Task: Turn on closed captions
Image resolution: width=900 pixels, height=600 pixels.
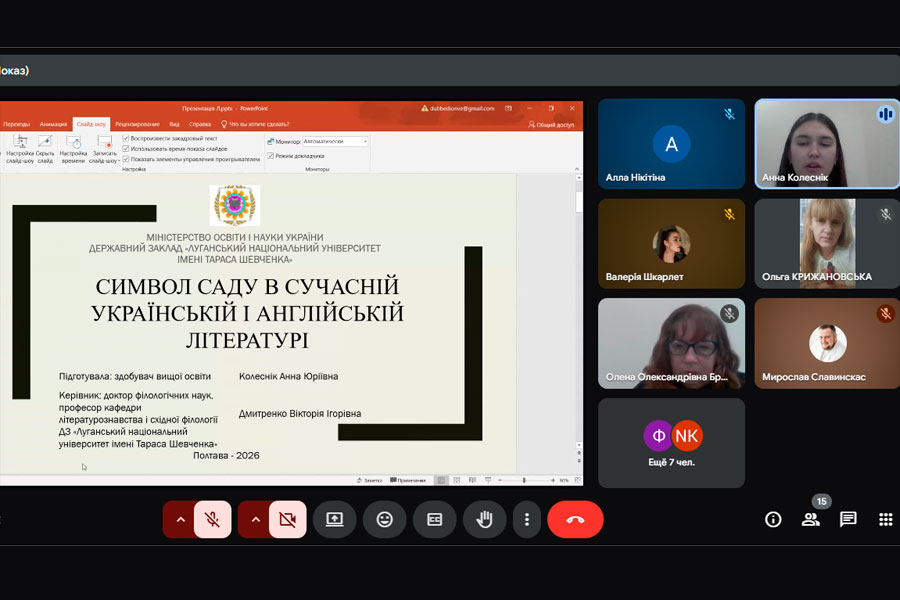Action: [x=434, y=519]
